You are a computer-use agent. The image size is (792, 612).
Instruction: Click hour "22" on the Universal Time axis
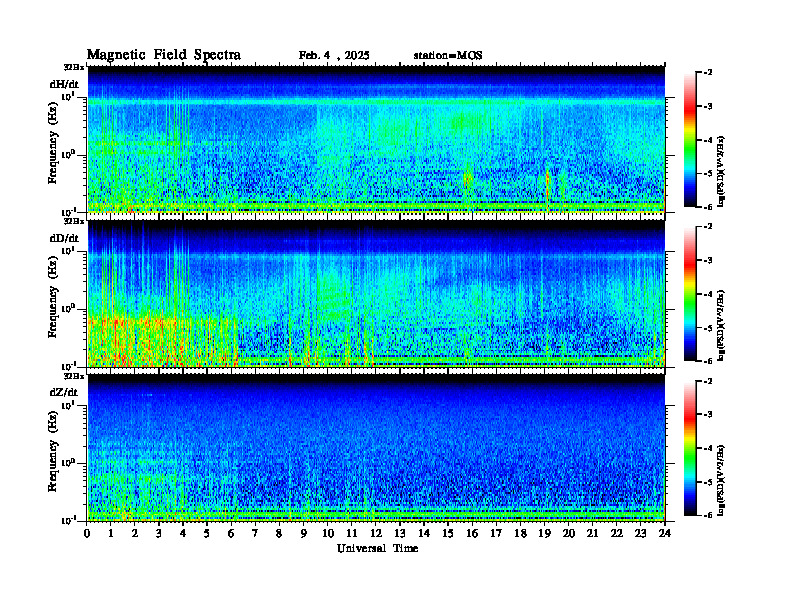(x=617, y=533)
